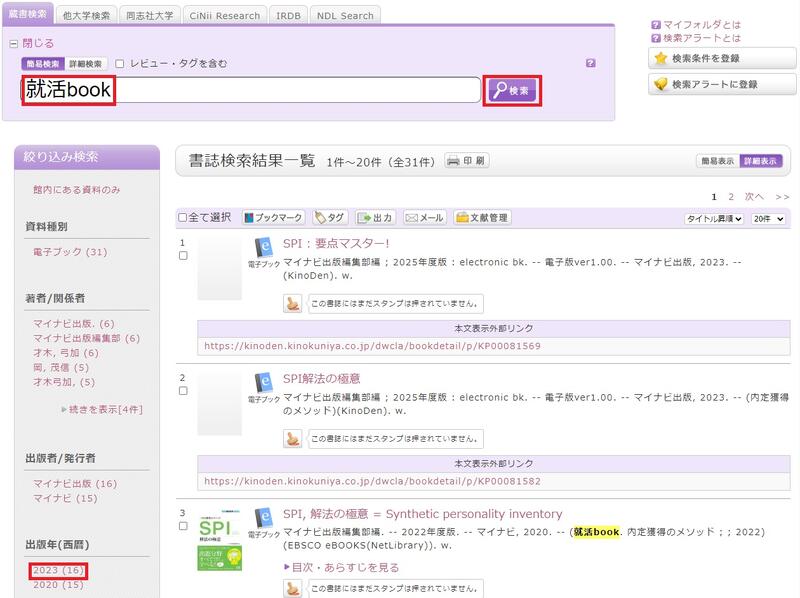Open the title SPI：要点マスター!
800x598 pixels.
tap(336, 243)
